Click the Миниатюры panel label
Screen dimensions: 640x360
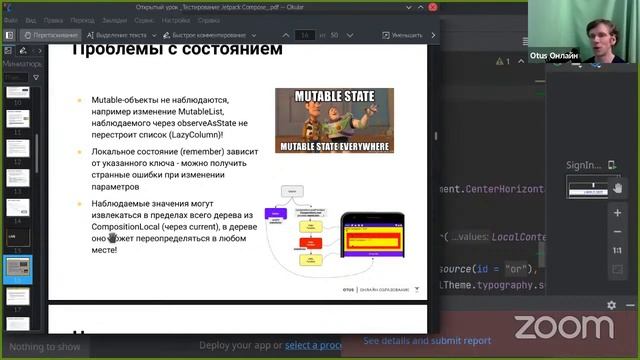(x=22, y=64)
